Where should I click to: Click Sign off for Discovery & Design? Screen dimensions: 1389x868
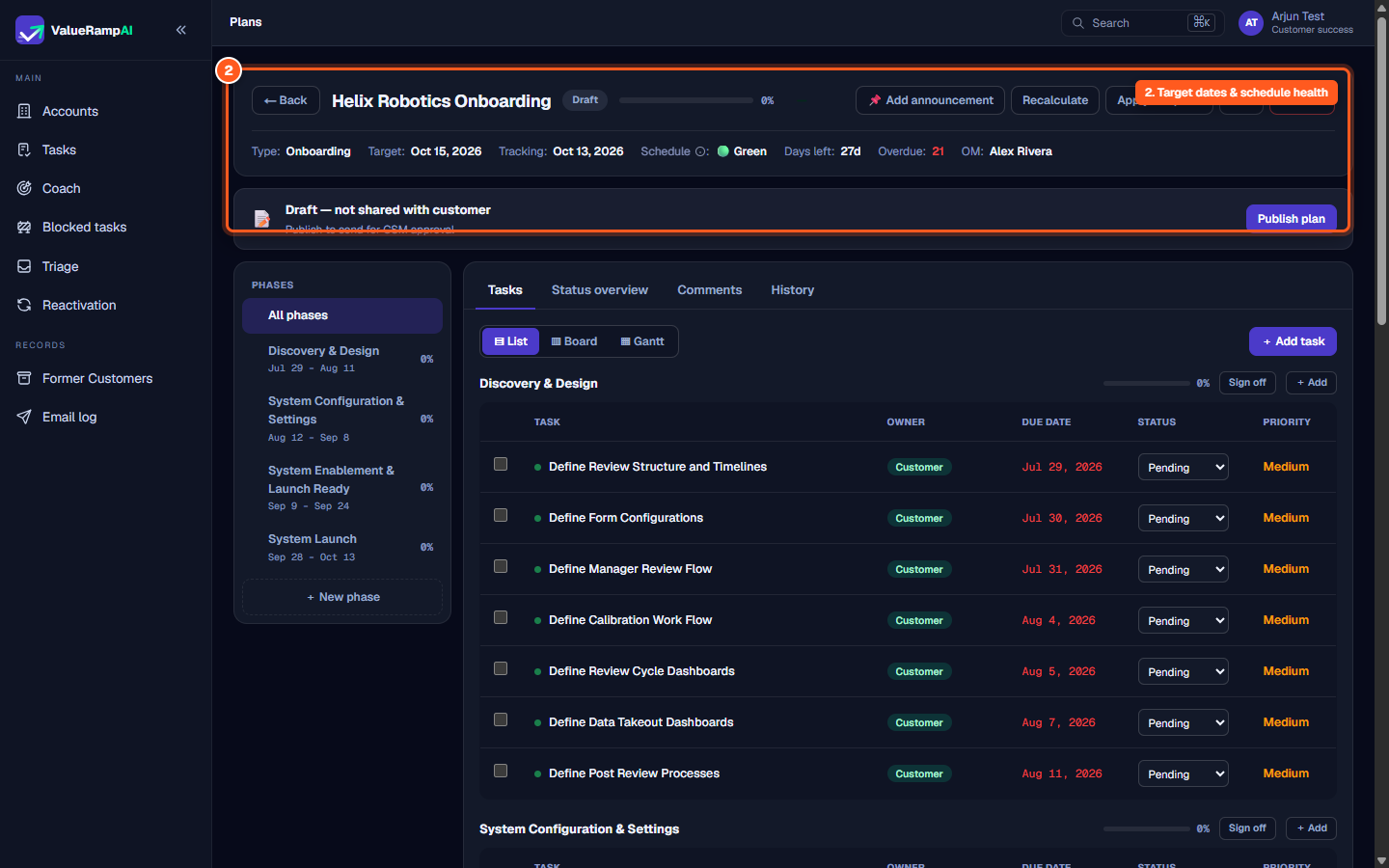pos(1247,383)
